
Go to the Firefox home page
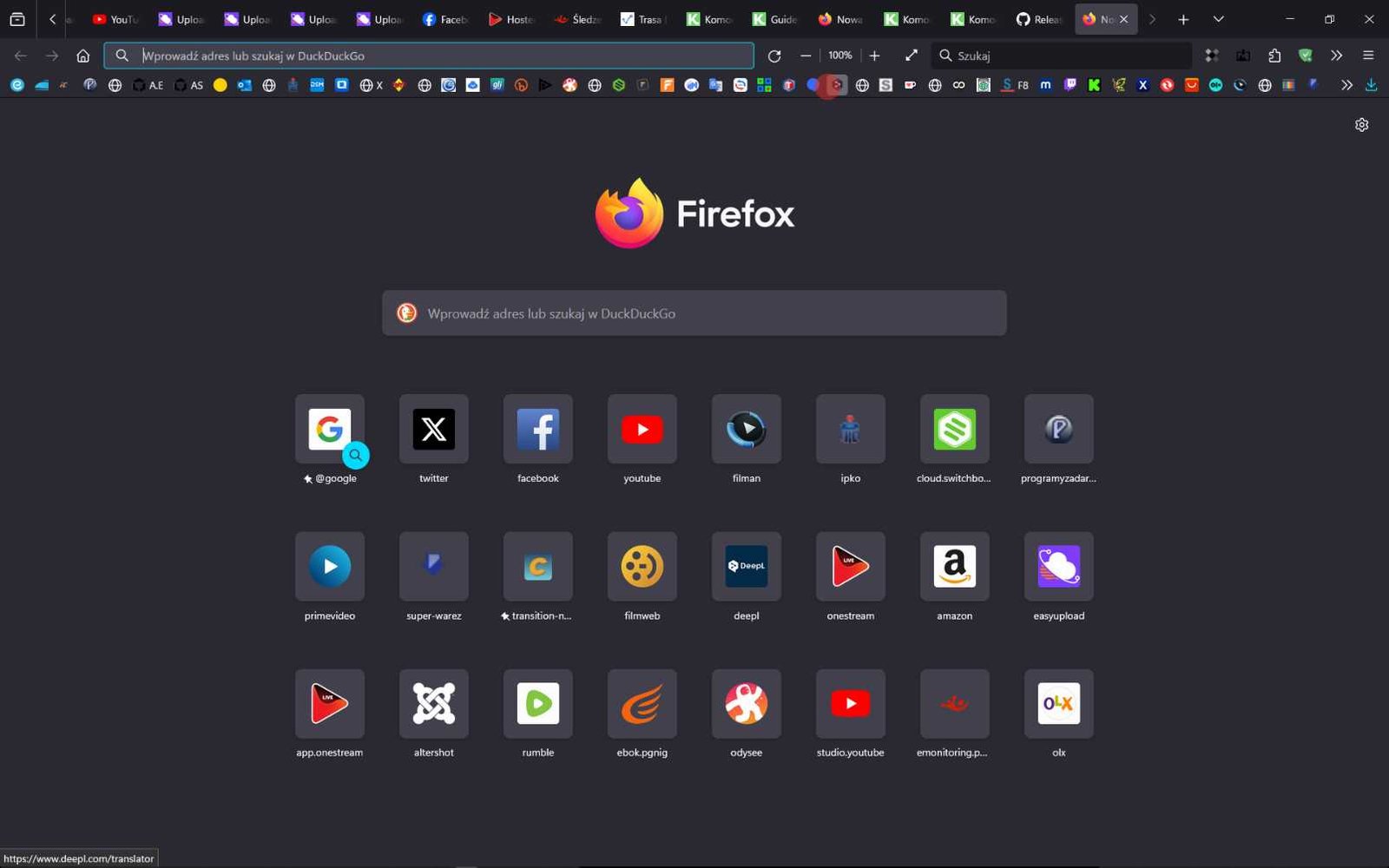pyautogui.click(x=82, y=56)
